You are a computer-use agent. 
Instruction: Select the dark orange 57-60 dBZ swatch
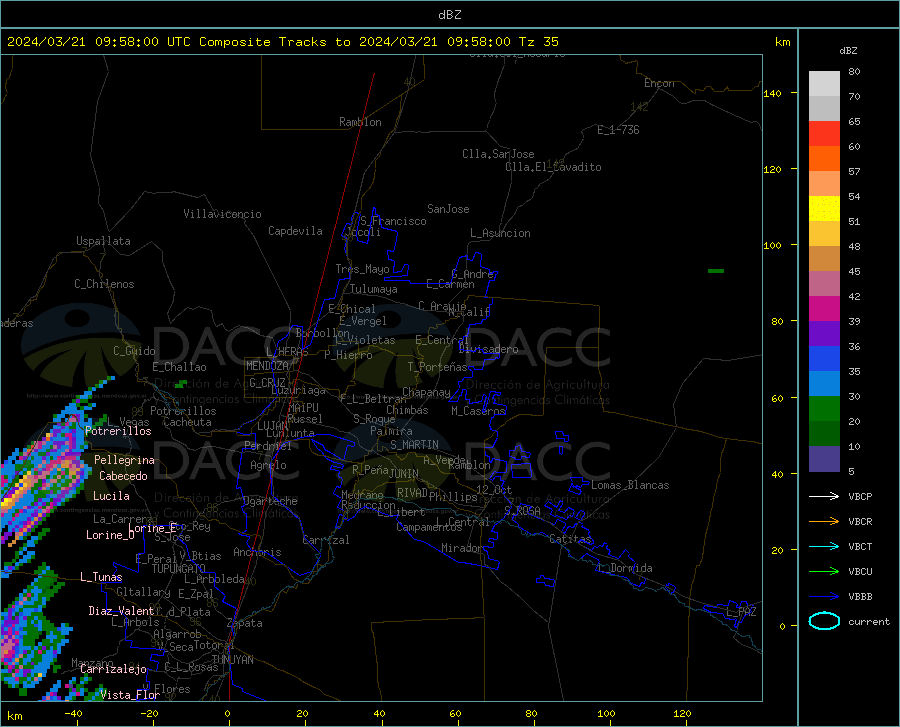824,159
